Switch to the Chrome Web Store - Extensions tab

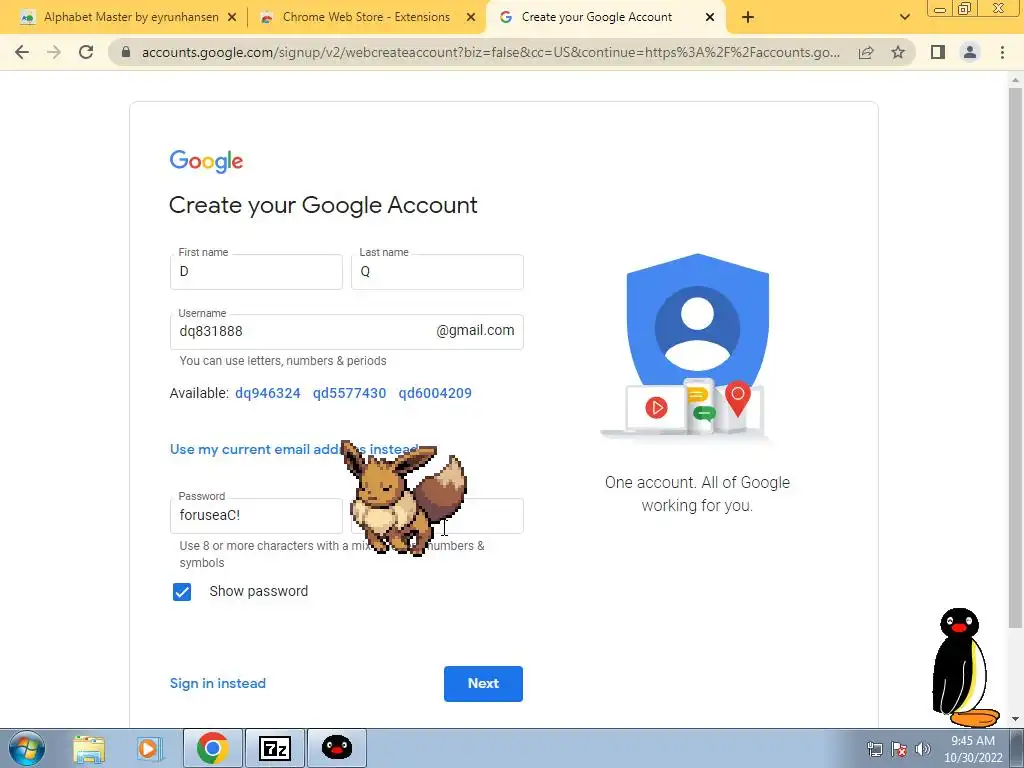(x=366, y=18)
